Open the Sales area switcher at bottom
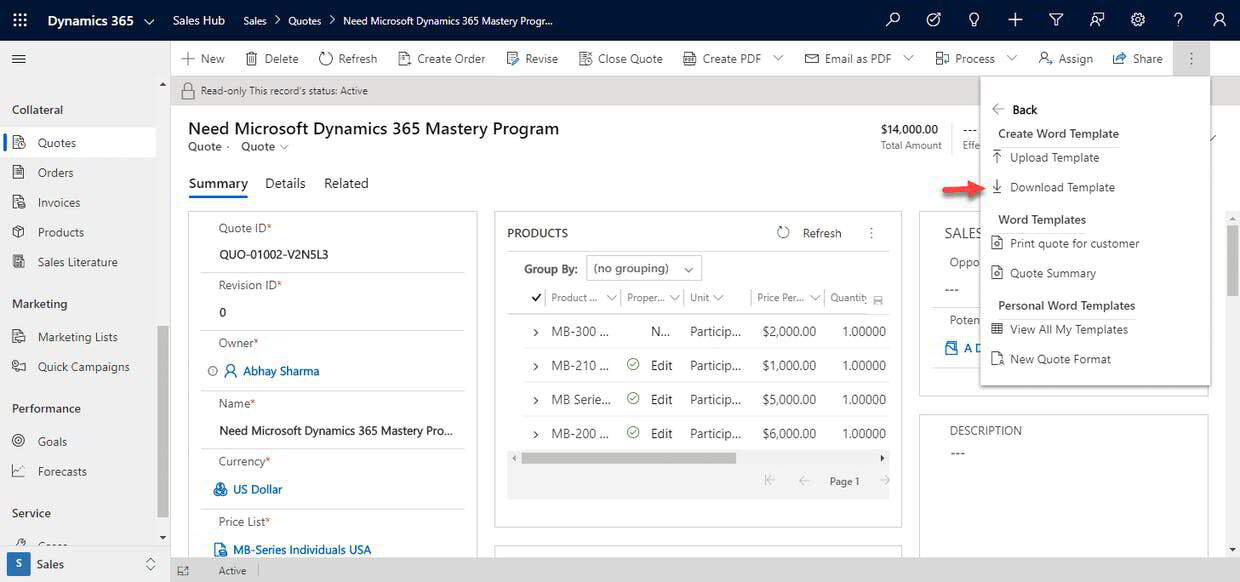The height and width of the screenshot is (582, 1240). [85, 564]
